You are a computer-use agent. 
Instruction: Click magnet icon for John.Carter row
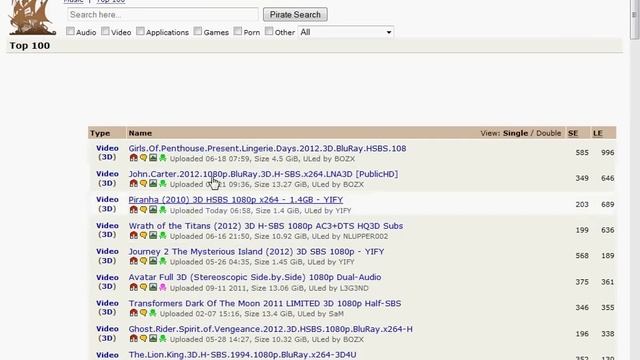[x=133, y=184]
